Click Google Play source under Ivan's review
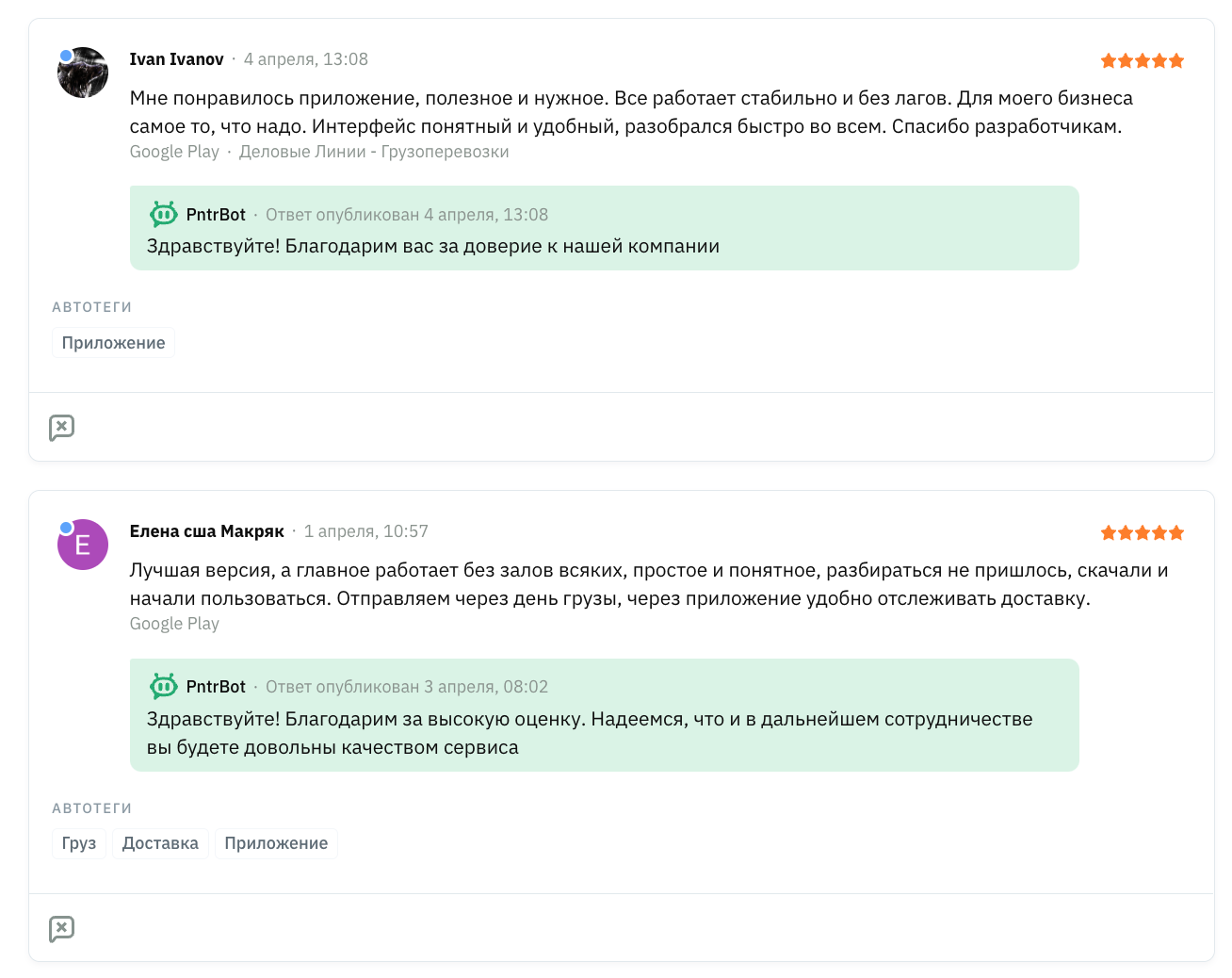Image resolution: width=1232 pixels, height=978 pixels. (174, 152)
